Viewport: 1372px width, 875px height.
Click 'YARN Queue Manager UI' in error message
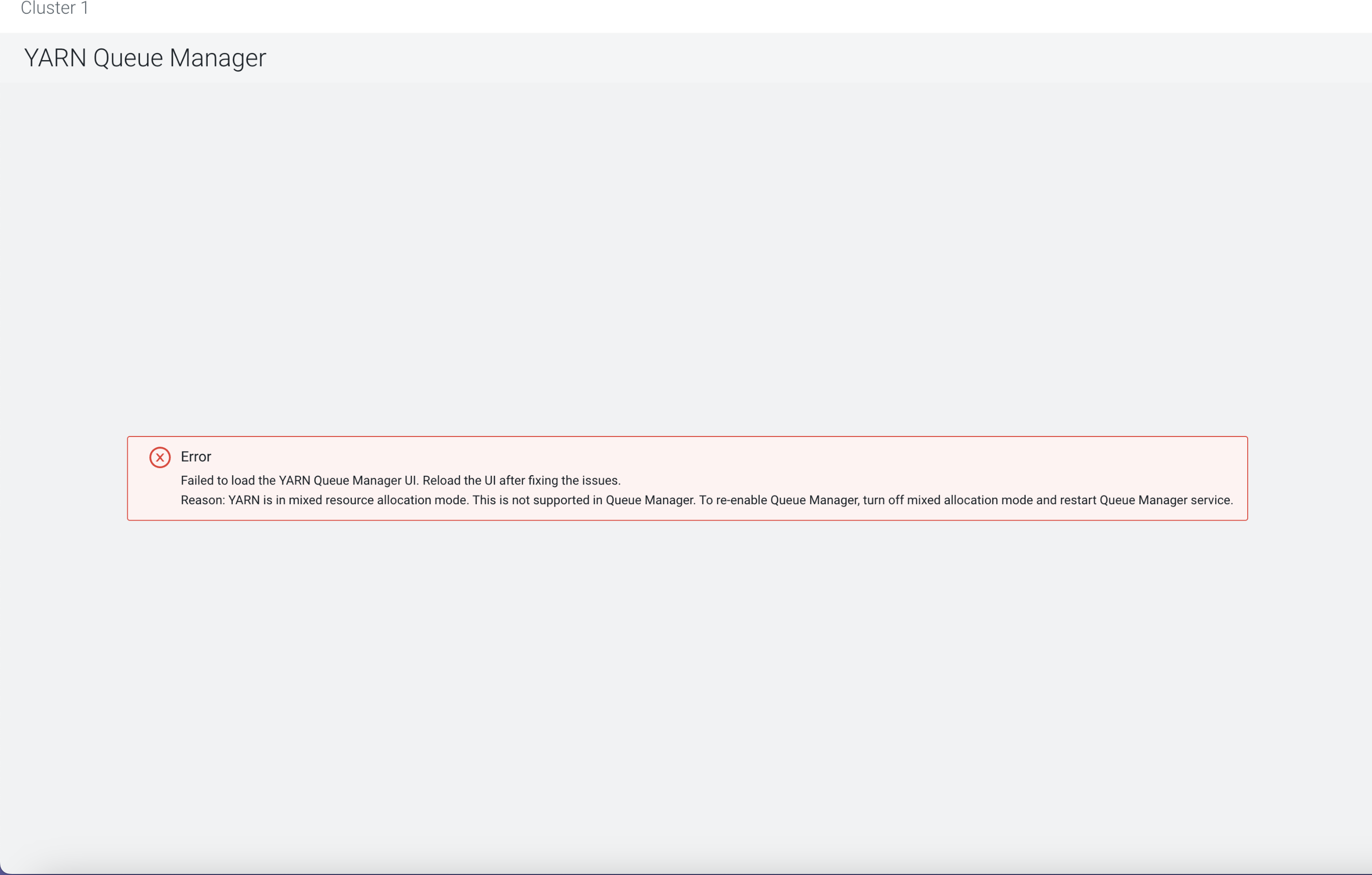pyautogui.click(x=347, y=480)
